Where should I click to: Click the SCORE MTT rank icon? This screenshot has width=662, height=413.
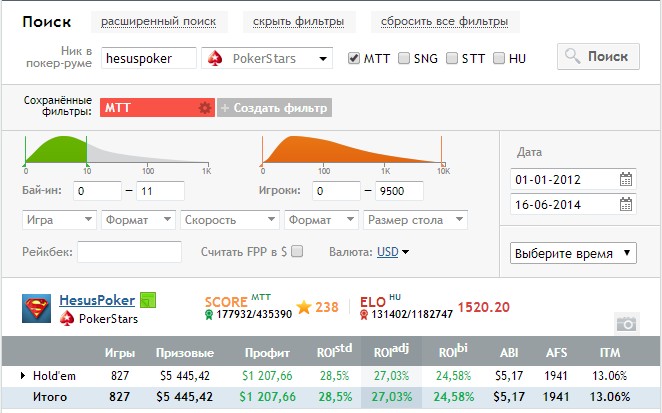click(x=211, y=314)
